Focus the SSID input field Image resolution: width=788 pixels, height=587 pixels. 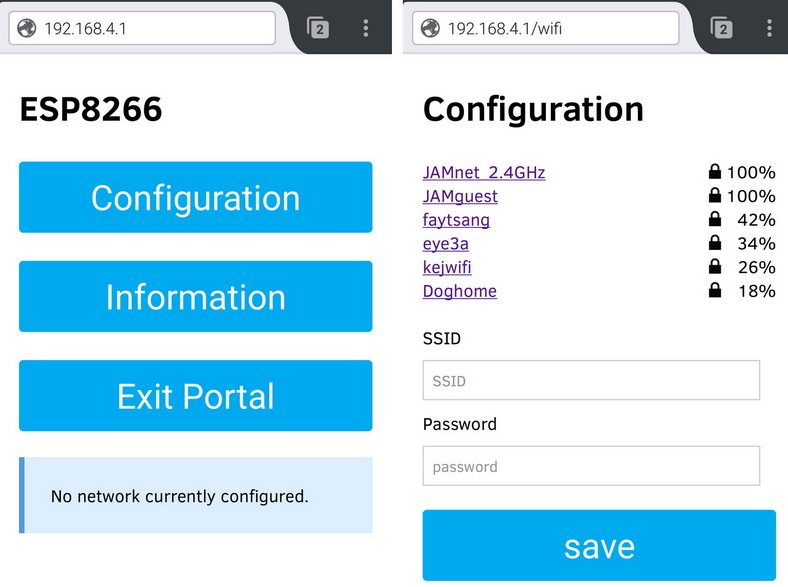591,381
